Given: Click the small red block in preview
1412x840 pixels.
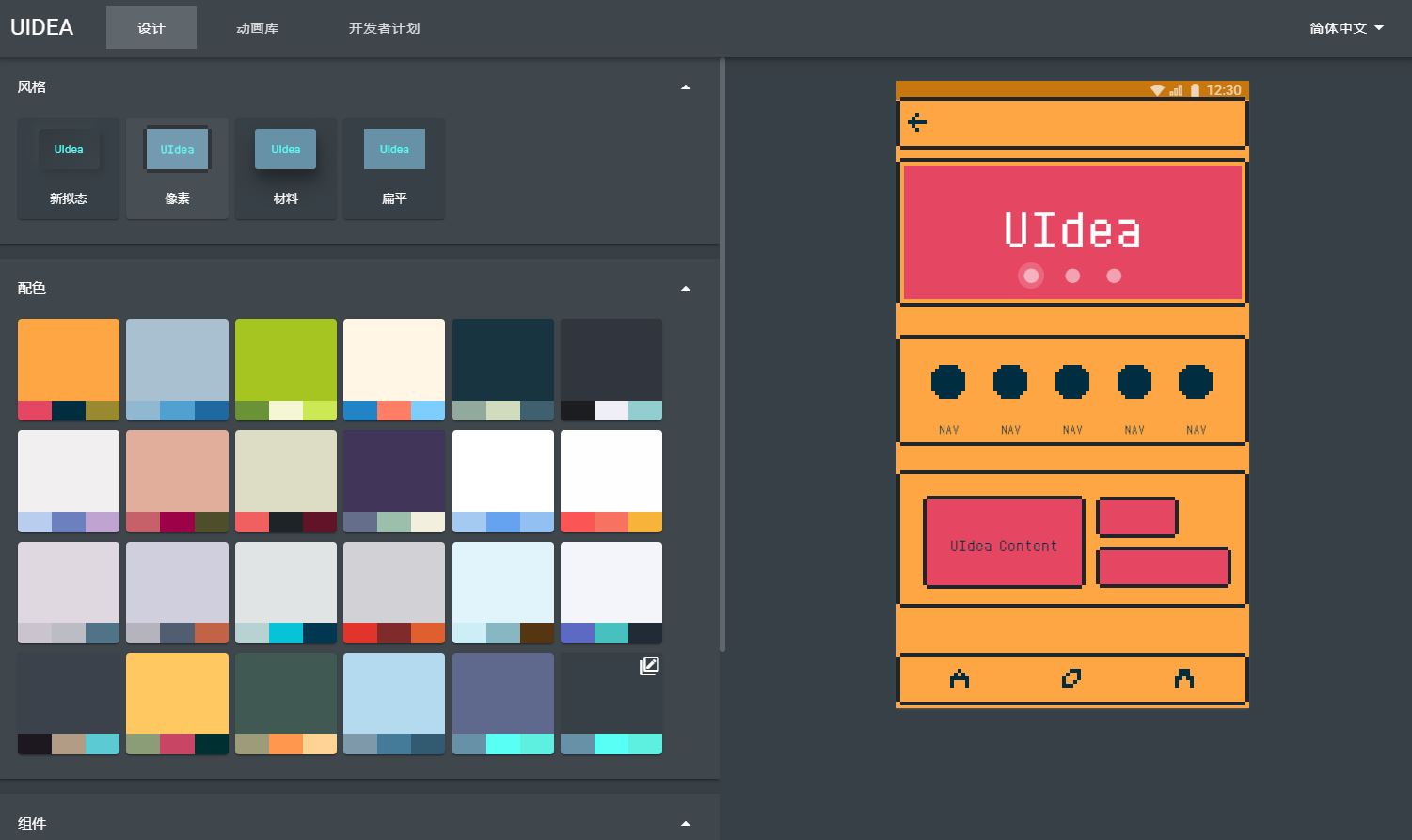Looking at the screenshot, I should pyautogui.click(x=1136, y=517).
